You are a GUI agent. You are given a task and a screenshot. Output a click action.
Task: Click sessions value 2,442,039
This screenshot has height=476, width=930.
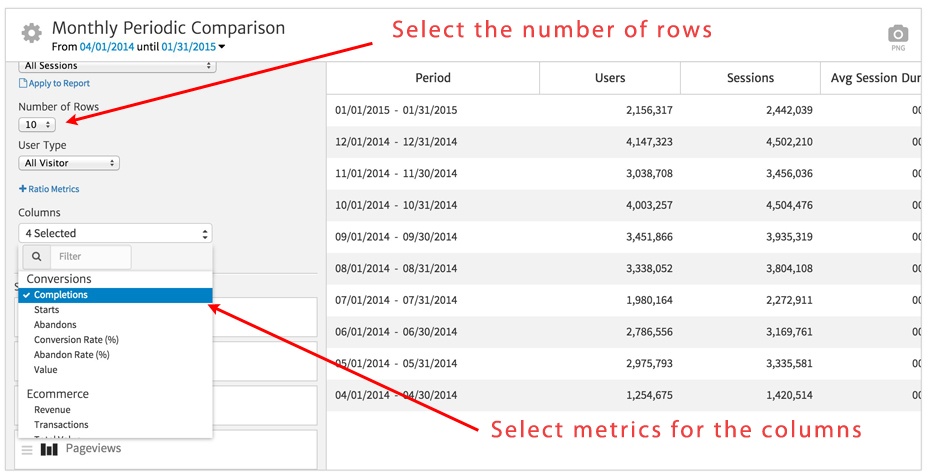point(789,110)
